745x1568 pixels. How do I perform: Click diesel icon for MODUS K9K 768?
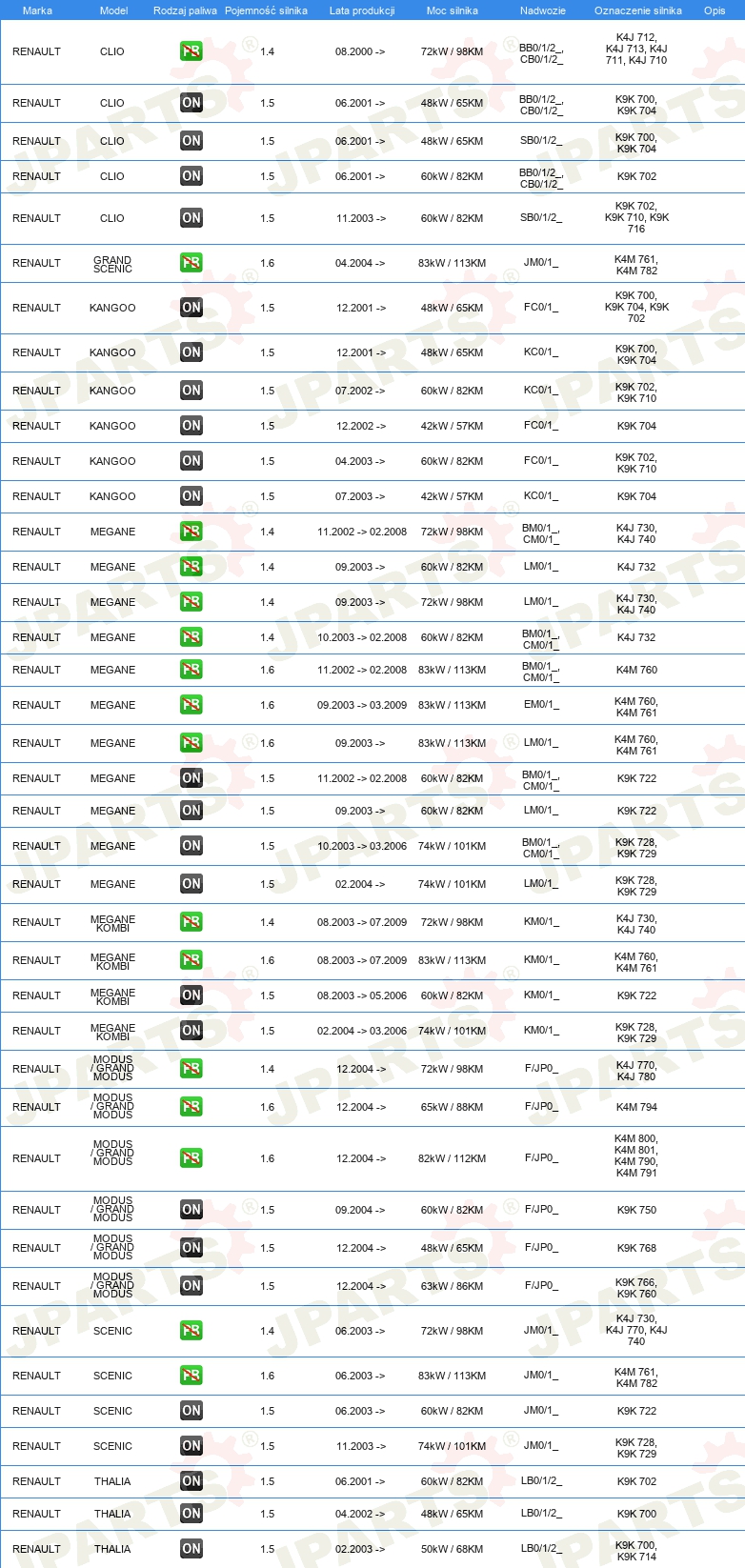(191, 1248)
